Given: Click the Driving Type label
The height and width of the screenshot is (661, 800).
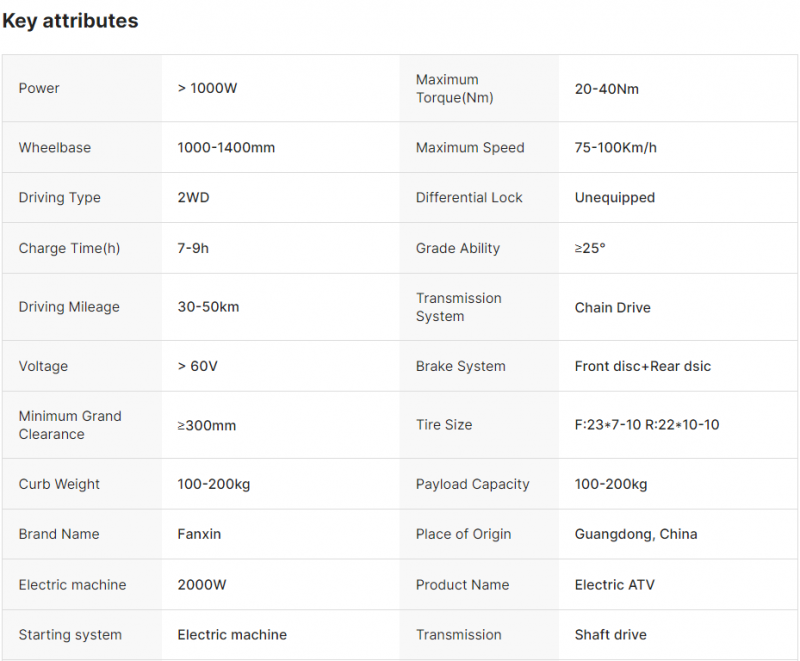Looking at the screenshot, I should [59, 197].
